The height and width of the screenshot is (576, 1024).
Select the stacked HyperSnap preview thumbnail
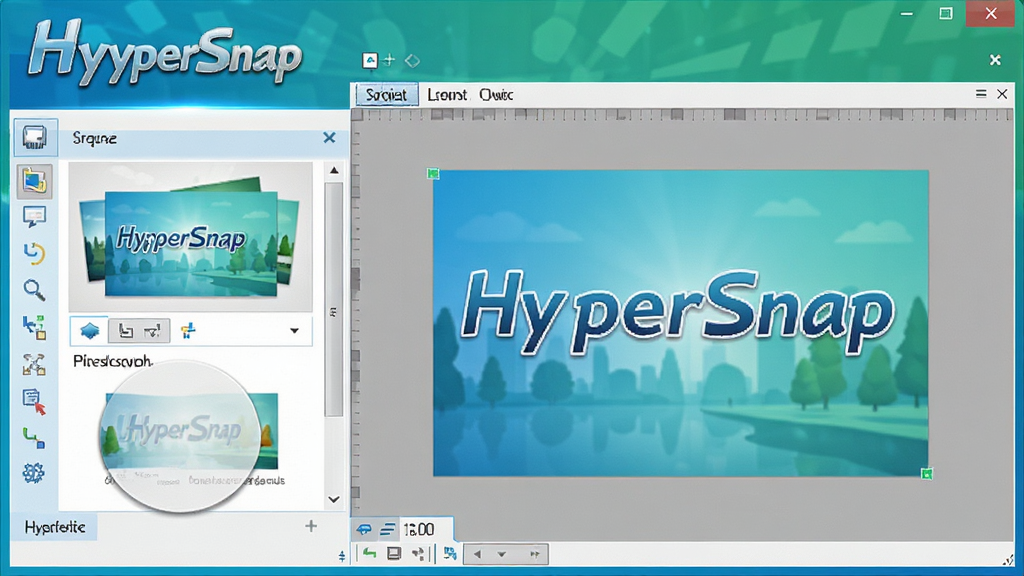point(190,238)
